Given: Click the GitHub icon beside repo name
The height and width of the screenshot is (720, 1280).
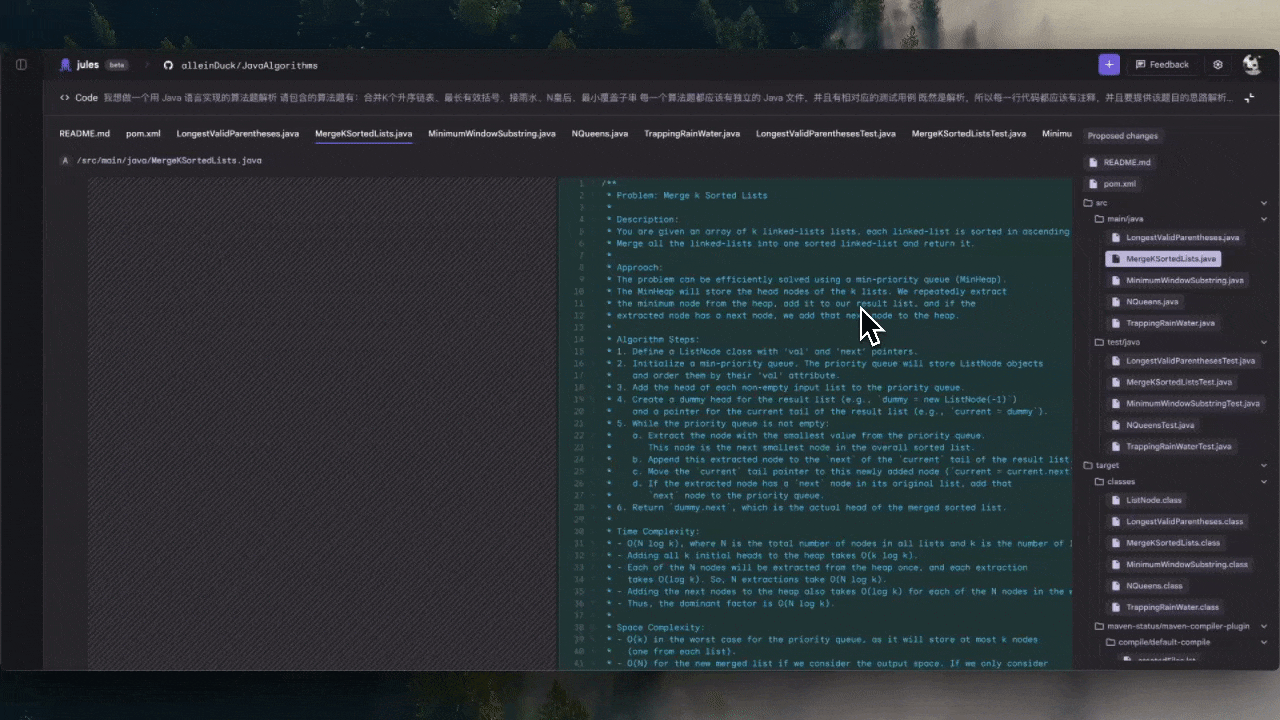Looking at the screenshot, I should pyautogui.click(x=168, y=65).
